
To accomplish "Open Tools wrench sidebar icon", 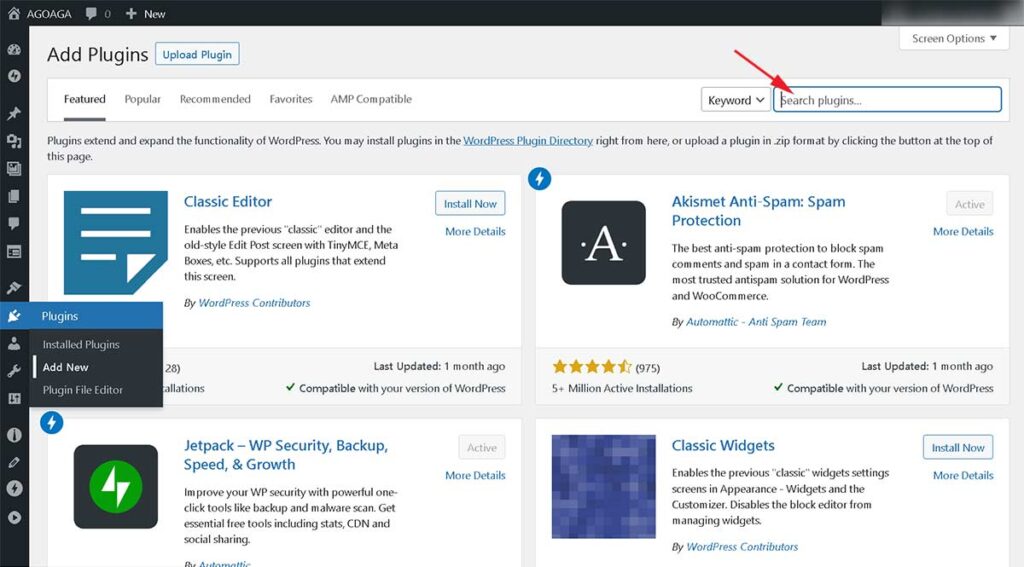I will point(14,371).
